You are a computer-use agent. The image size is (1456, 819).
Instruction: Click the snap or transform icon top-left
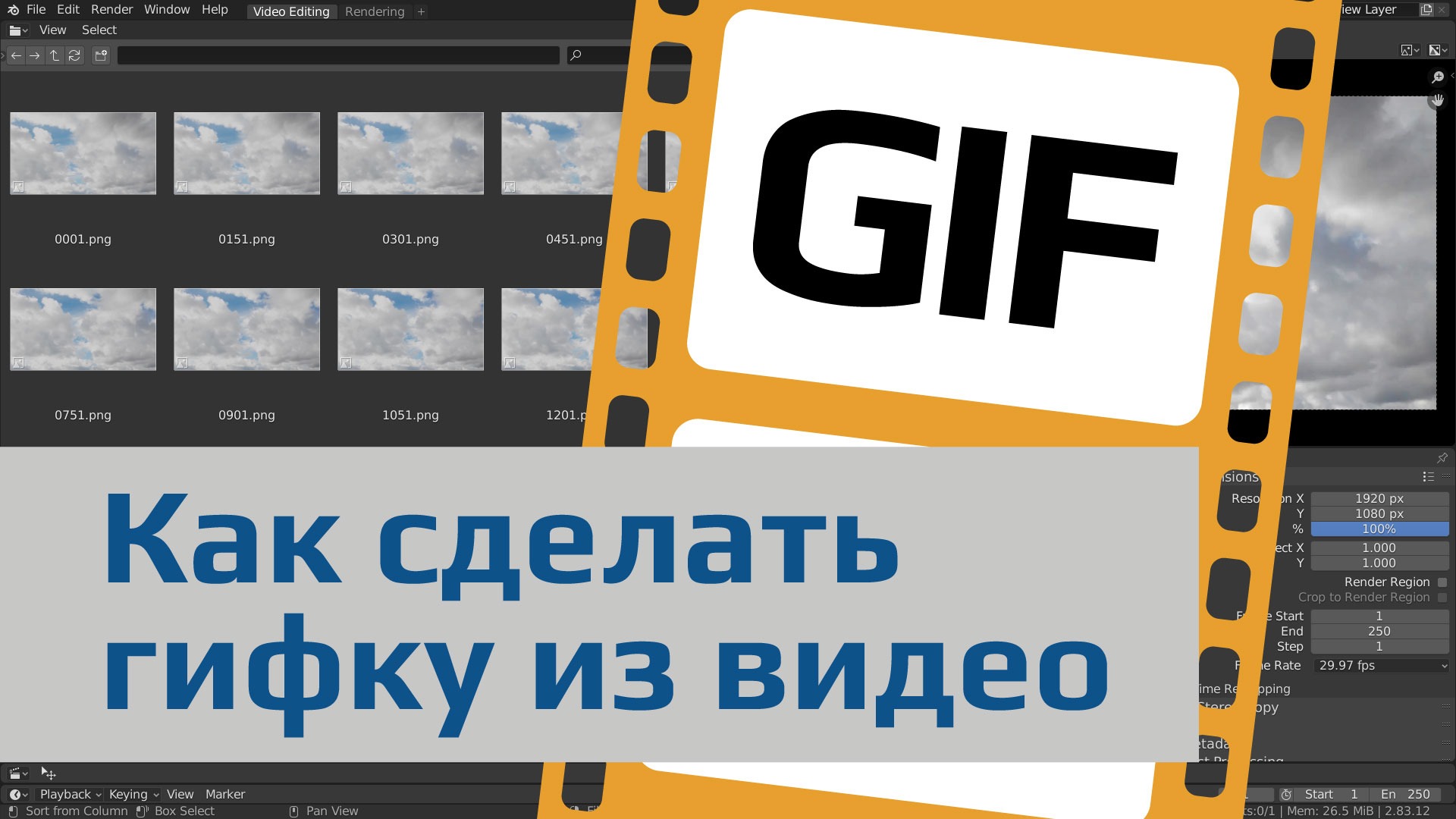coord(47,772)
